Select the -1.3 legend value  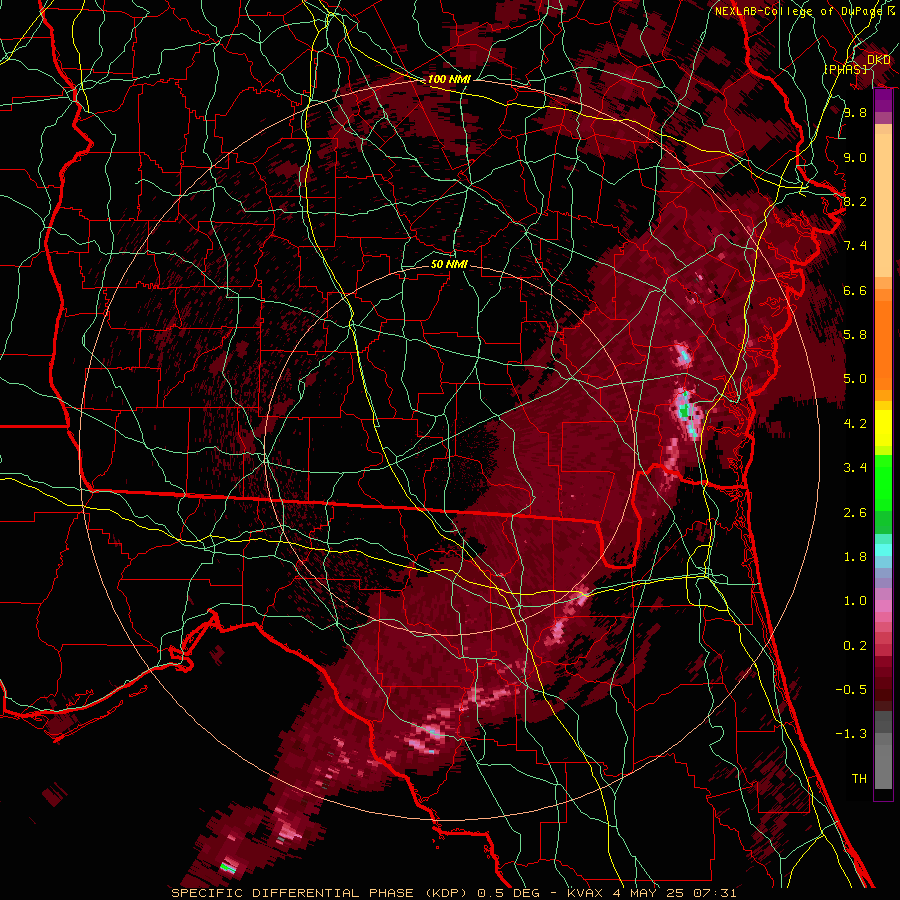pos(851,734)
